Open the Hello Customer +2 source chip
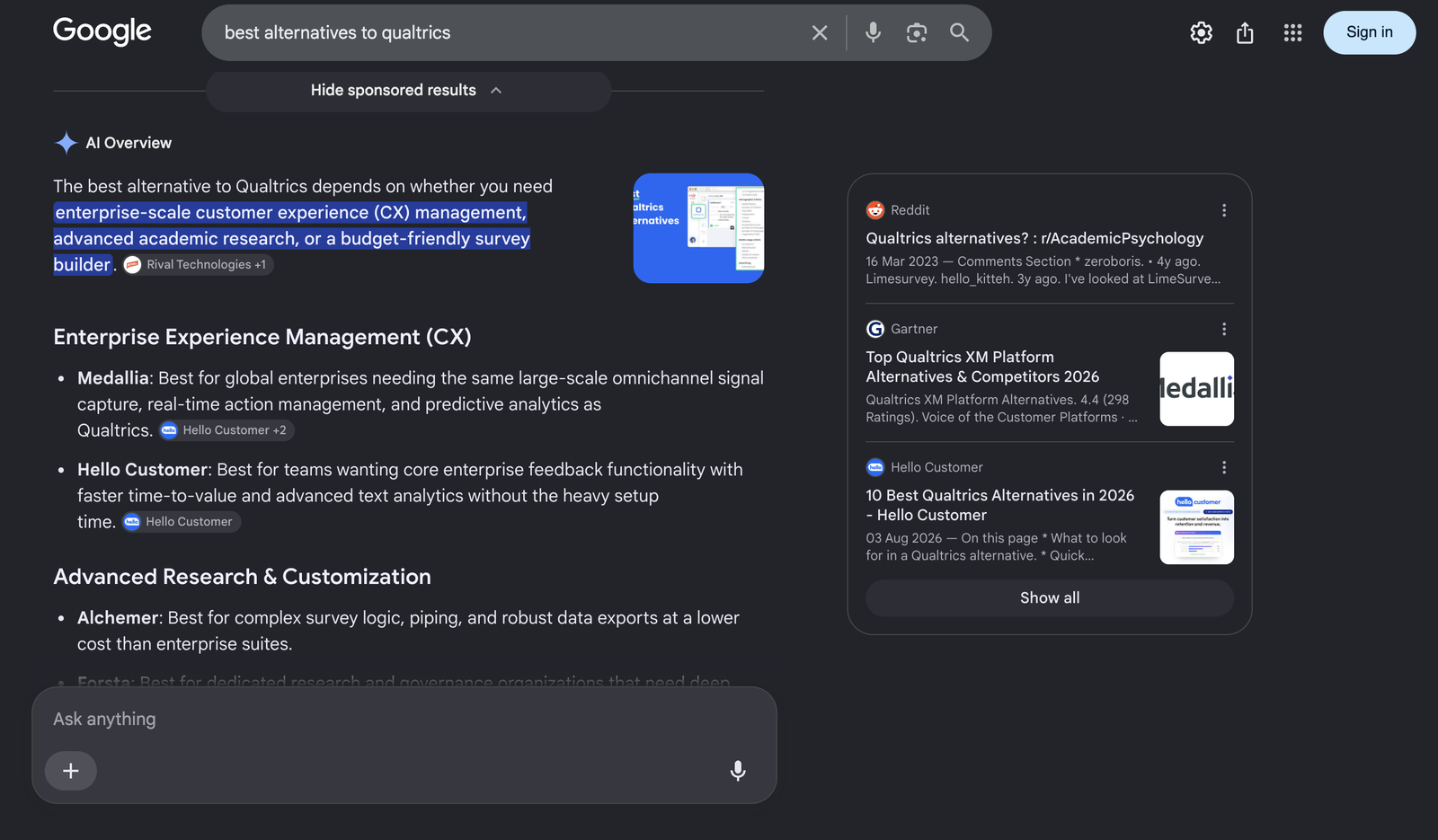This screenshot has width=1438, height=840. click(x=226, y=430)
